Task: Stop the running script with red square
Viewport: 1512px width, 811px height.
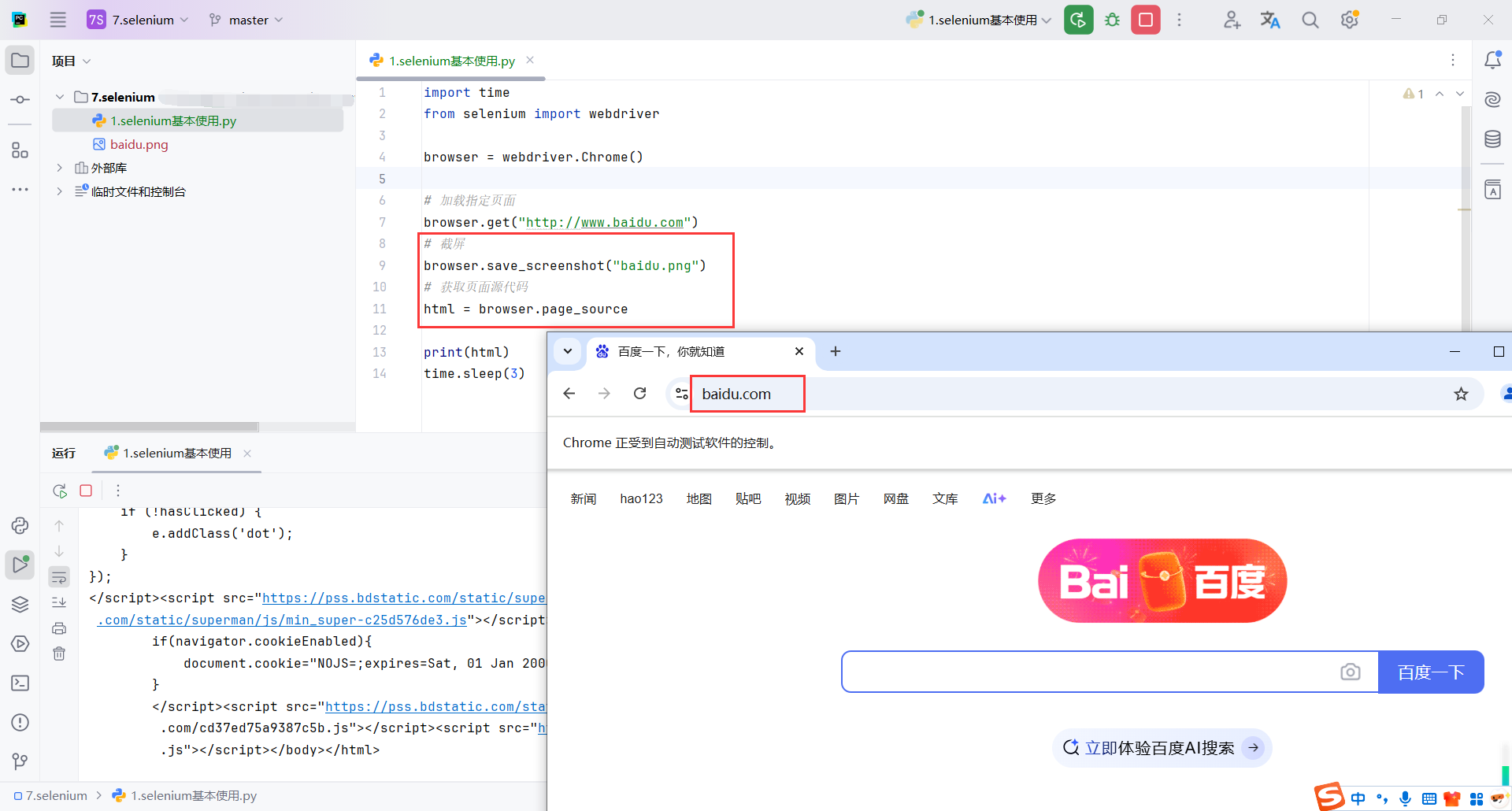Action: (x=1146, y=20)
